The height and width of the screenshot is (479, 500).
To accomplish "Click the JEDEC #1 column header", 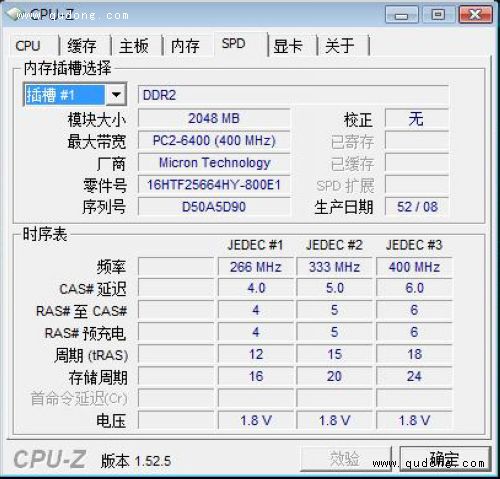I will pos(255,245).
